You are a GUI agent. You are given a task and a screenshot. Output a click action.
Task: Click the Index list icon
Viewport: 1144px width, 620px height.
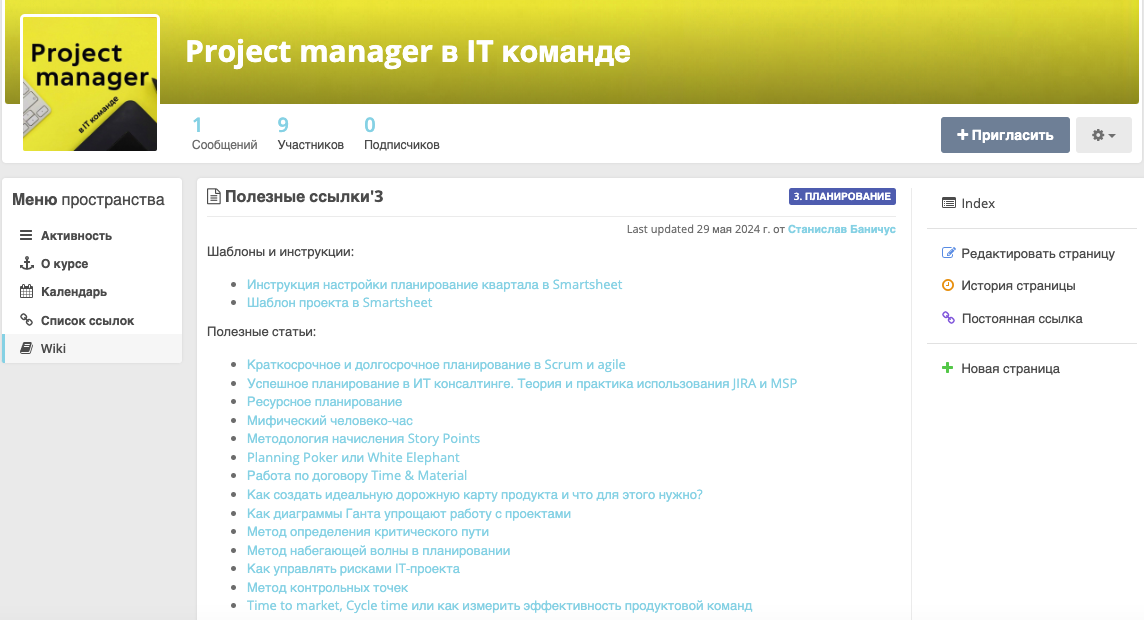948,203
